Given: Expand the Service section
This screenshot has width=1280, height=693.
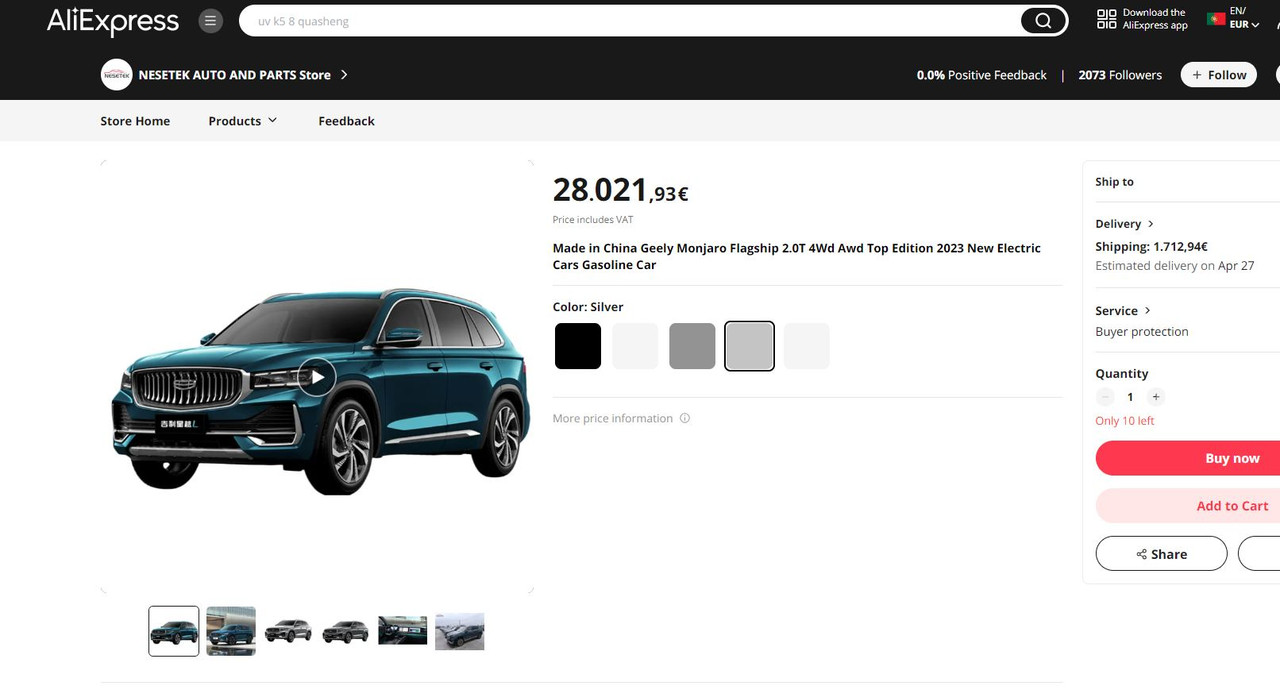Looking at the screenshot, I should point(1123,311).
